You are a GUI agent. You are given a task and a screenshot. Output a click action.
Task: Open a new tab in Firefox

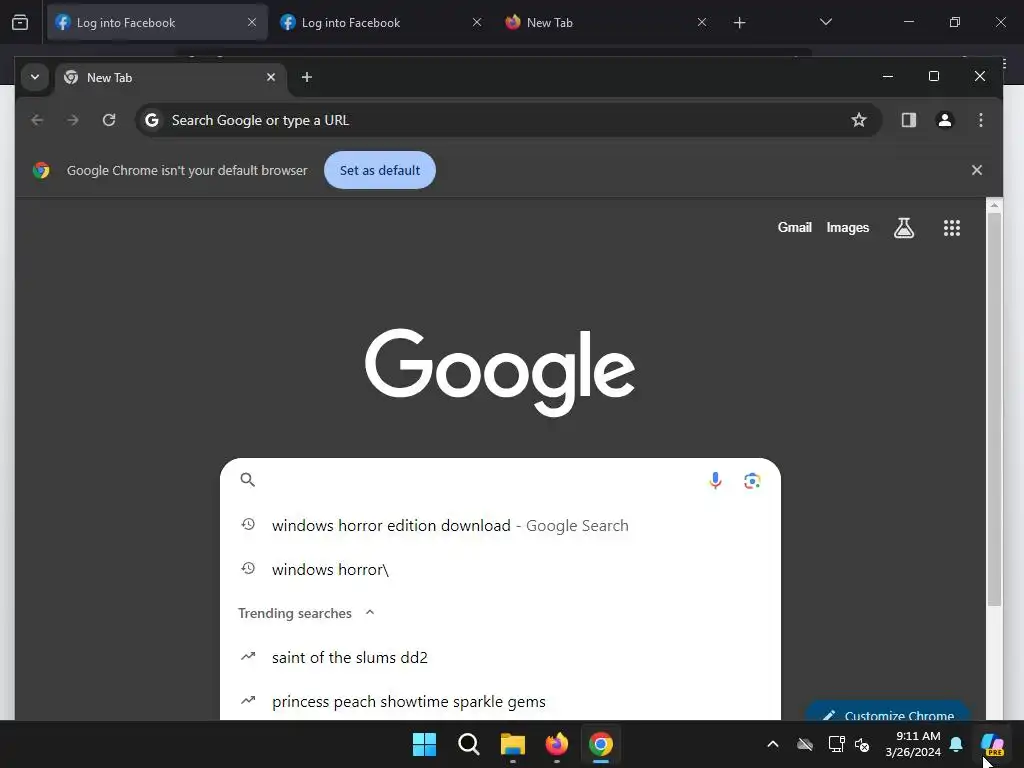[739, 23]
